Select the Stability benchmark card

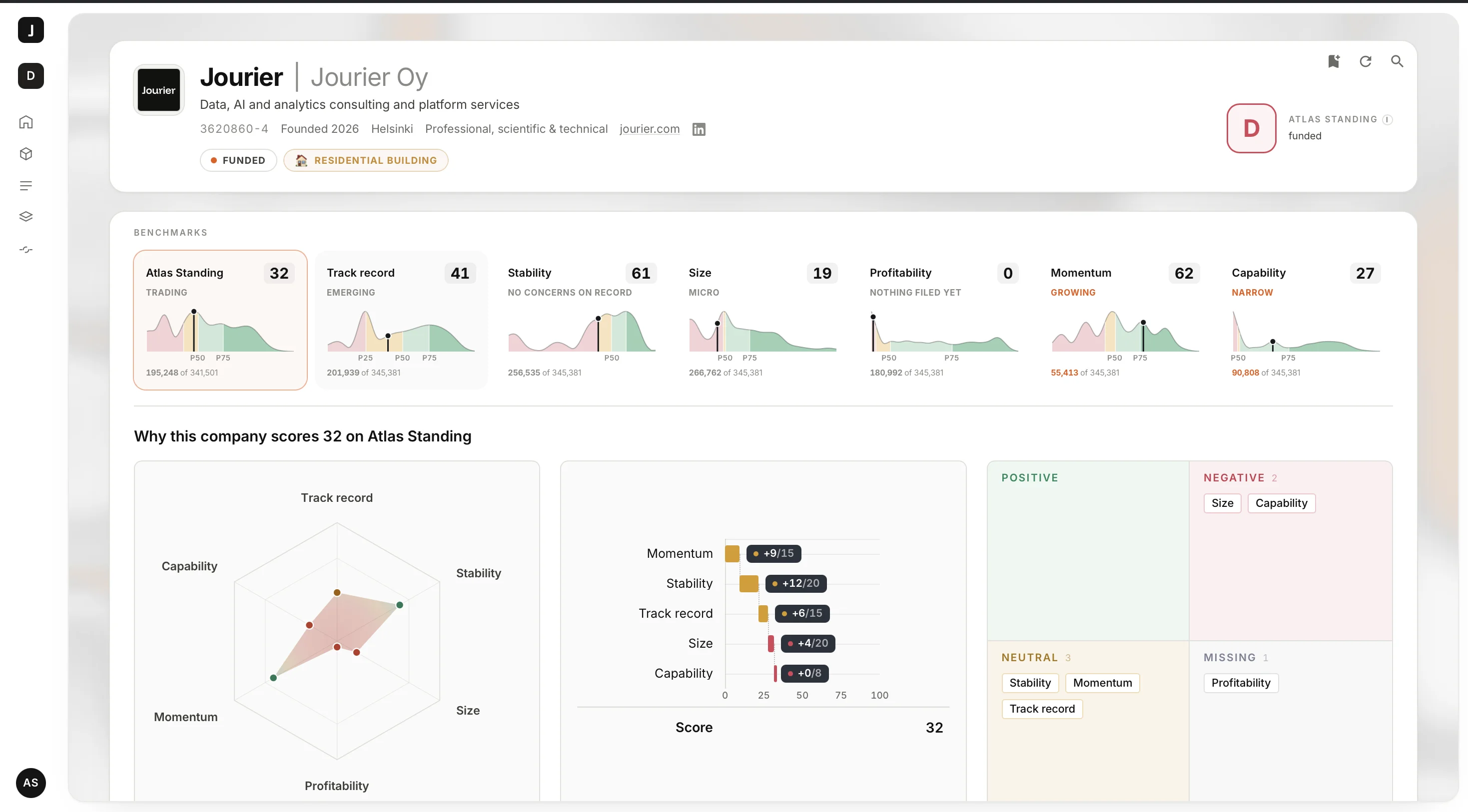582,320
